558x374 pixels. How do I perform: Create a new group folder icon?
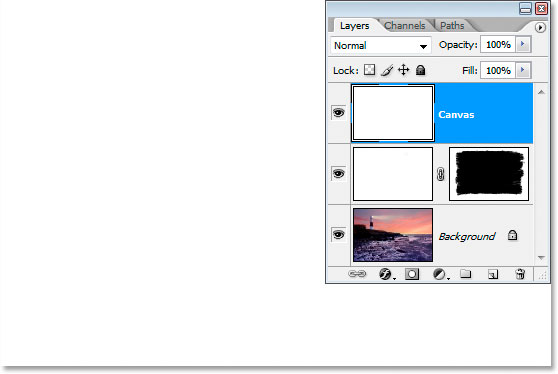tap(465, 274)
